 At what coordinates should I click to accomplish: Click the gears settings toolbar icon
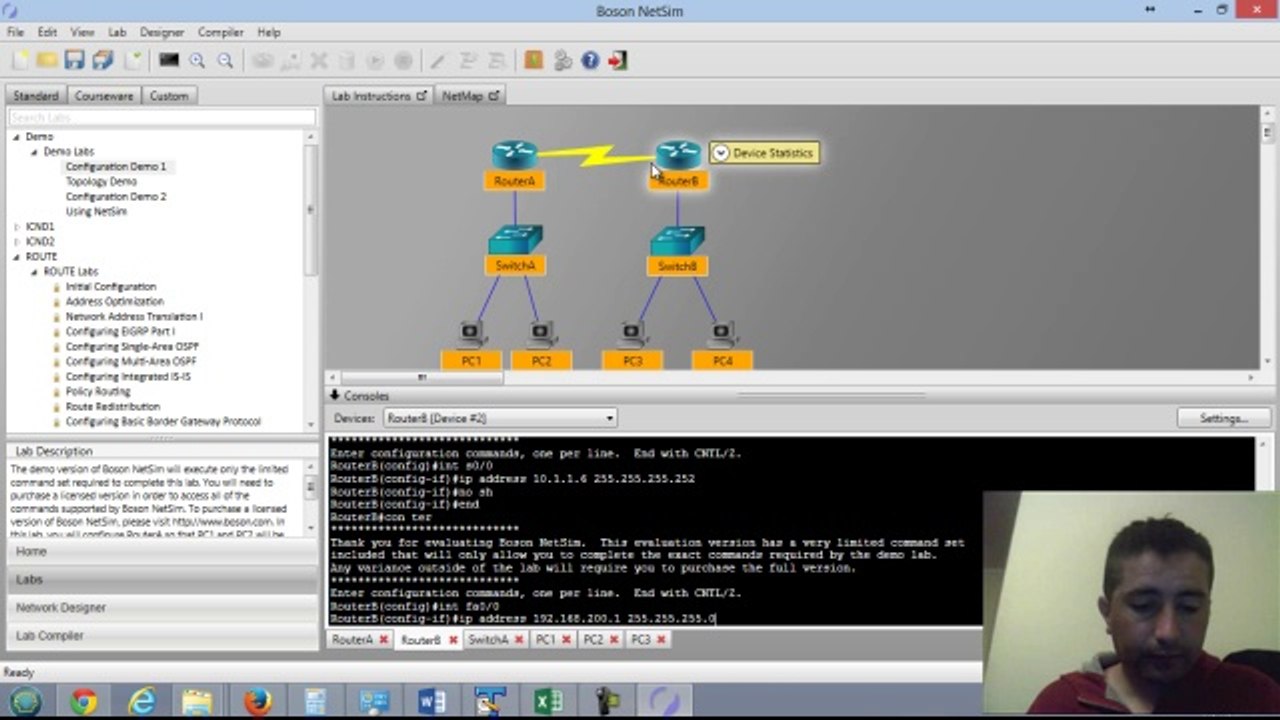tap(562, 61)
